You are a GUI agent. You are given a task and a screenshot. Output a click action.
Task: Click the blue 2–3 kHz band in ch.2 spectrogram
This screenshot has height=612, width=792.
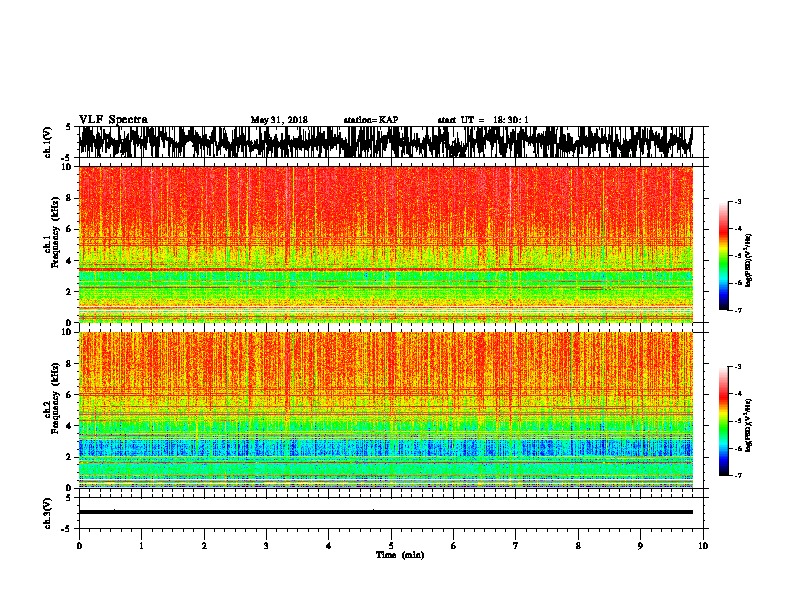[385, 447]
